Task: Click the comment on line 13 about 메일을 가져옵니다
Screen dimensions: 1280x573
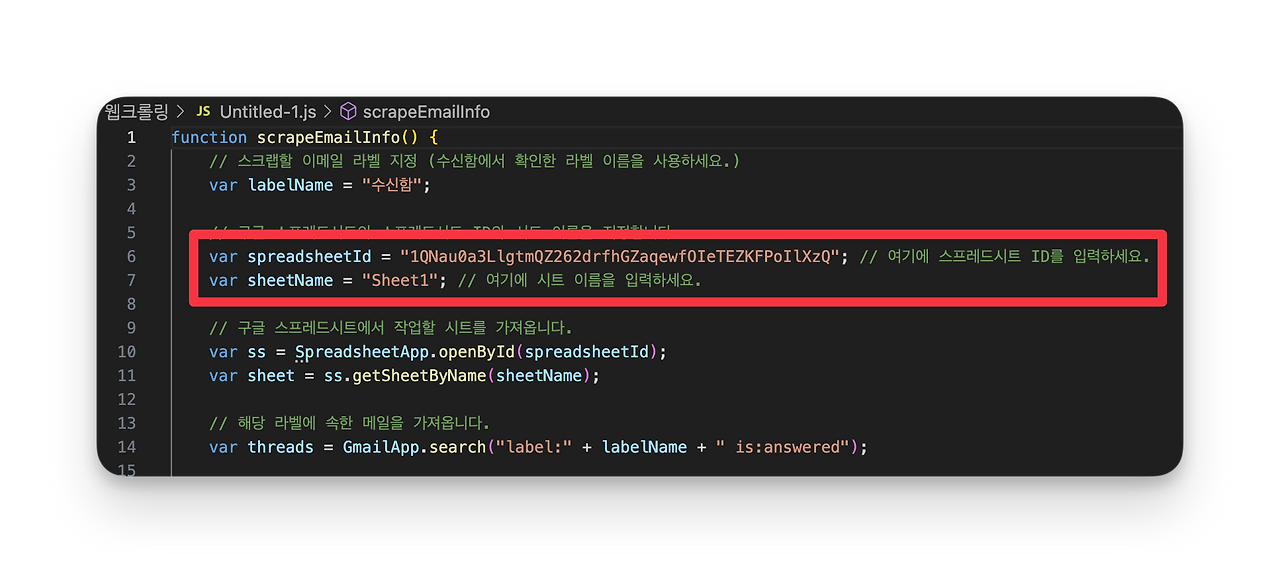Action: (x=349, y=422)
